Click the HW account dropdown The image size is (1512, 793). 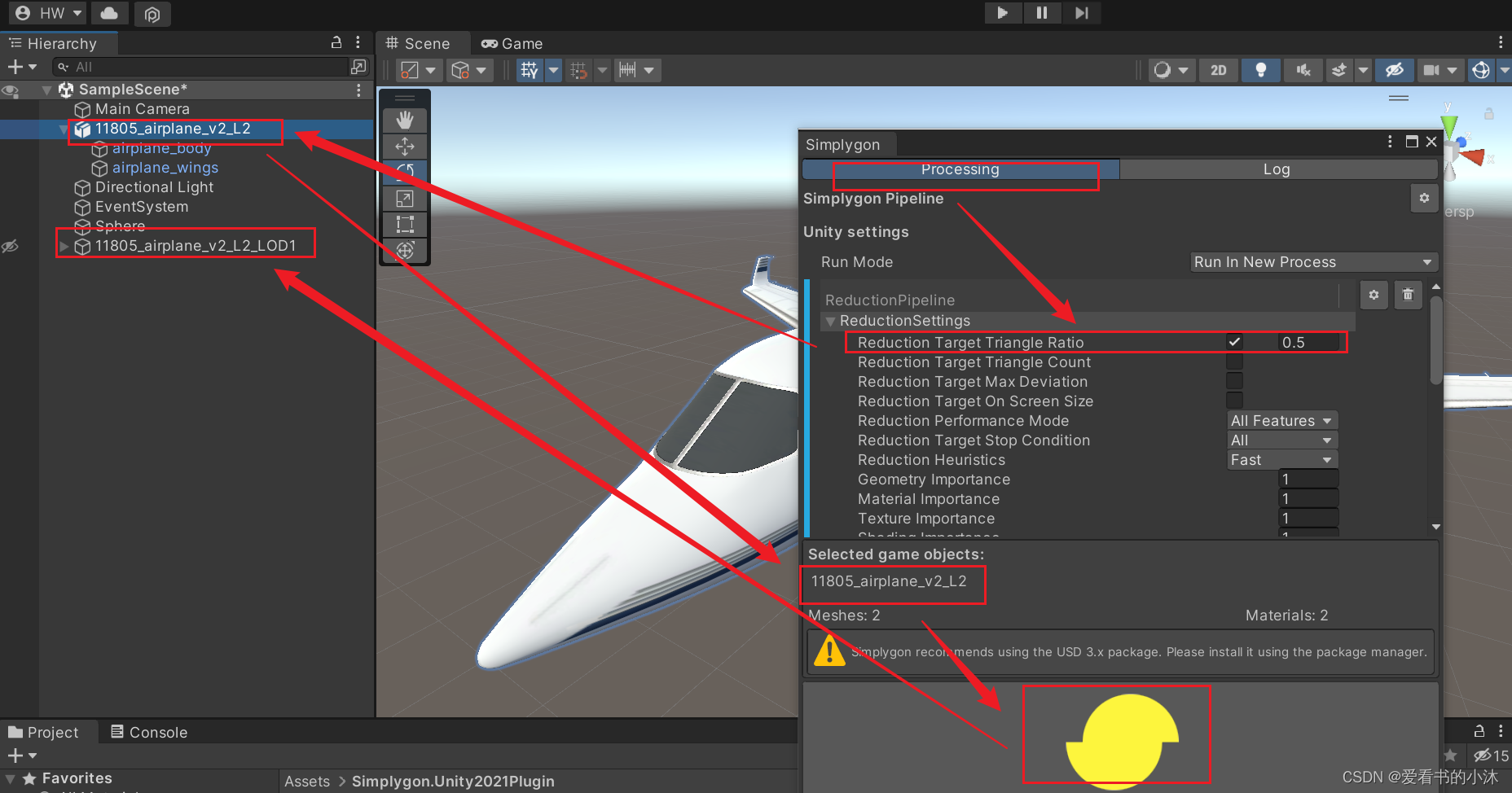coord(48,13)
